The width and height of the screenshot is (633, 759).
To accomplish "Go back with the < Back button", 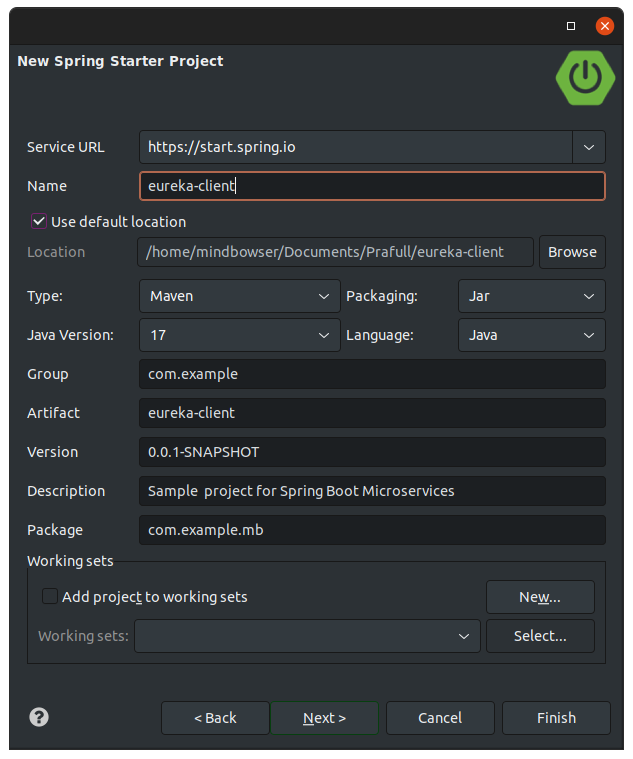I will pos(215,718).
